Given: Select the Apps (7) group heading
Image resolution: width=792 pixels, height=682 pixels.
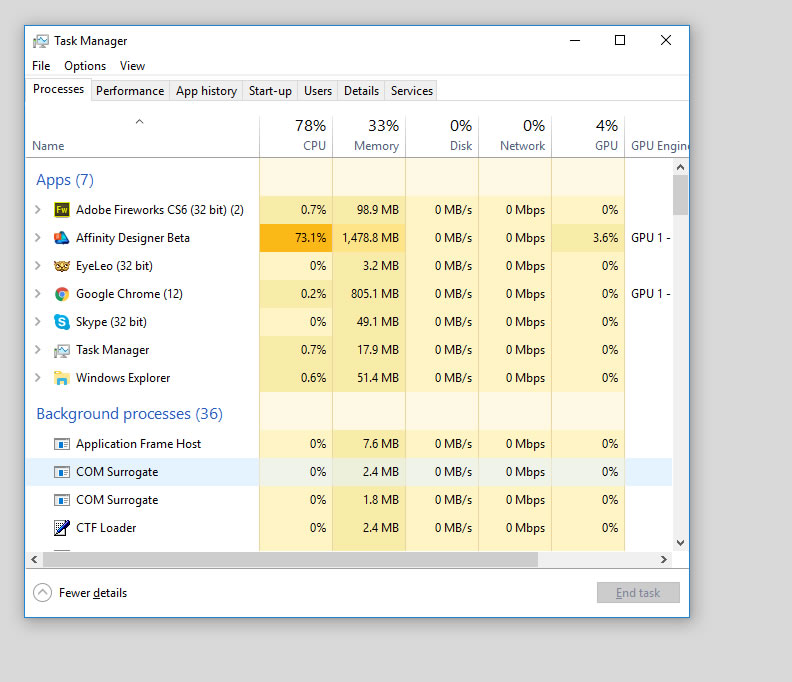Looking at the screenshot, I should (65, 180).
